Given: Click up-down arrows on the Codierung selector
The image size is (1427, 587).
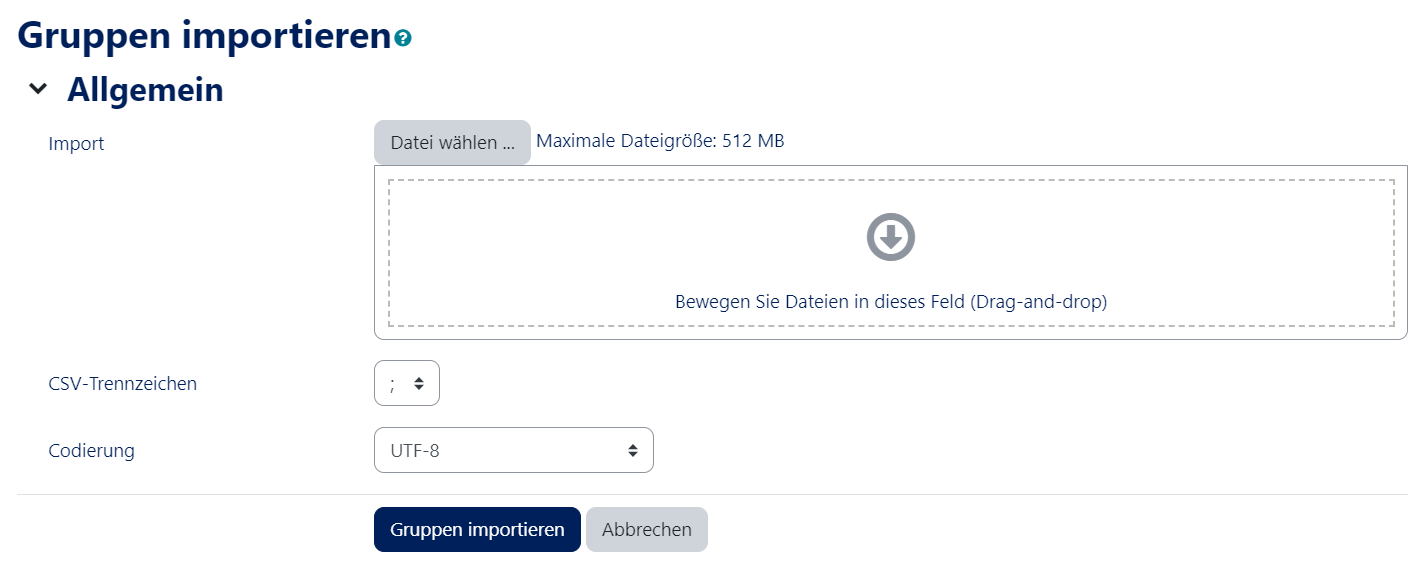Looking at the screenshot, I should (x=633, y=450).
